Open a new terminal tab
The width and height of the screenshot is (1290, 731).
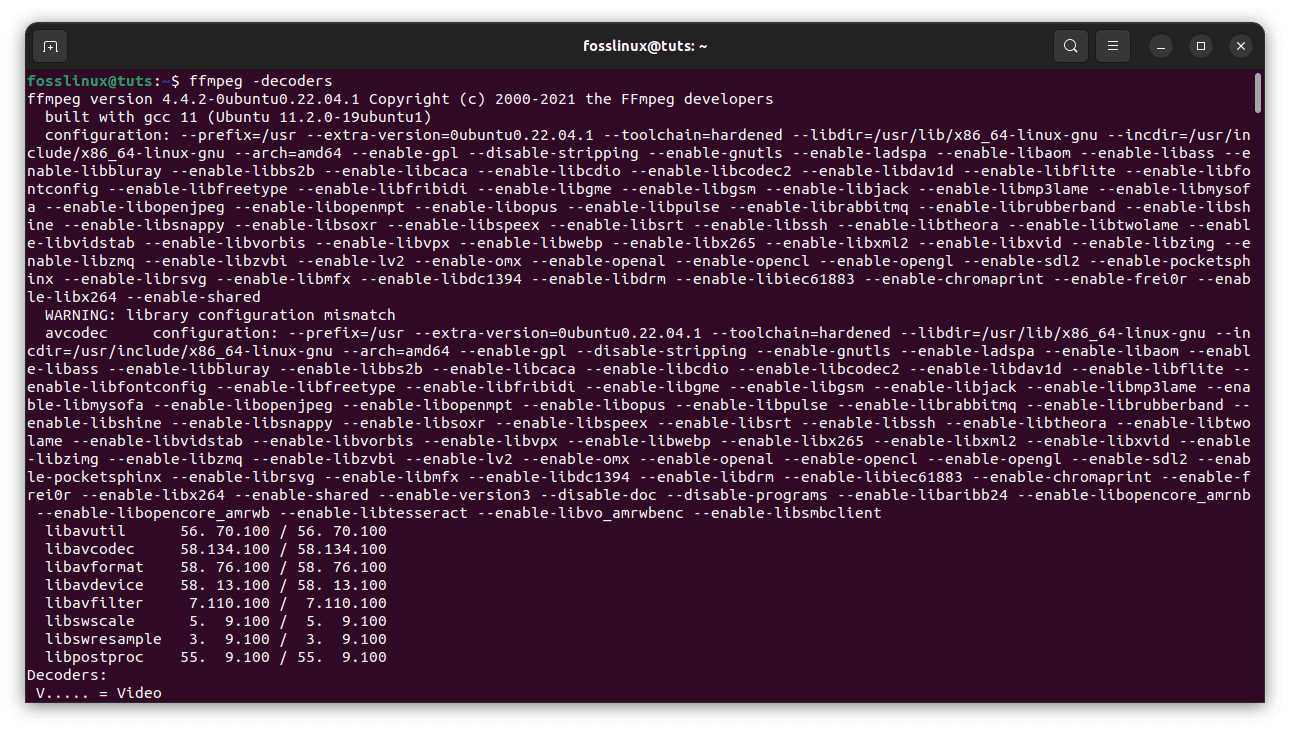[50, 46]
